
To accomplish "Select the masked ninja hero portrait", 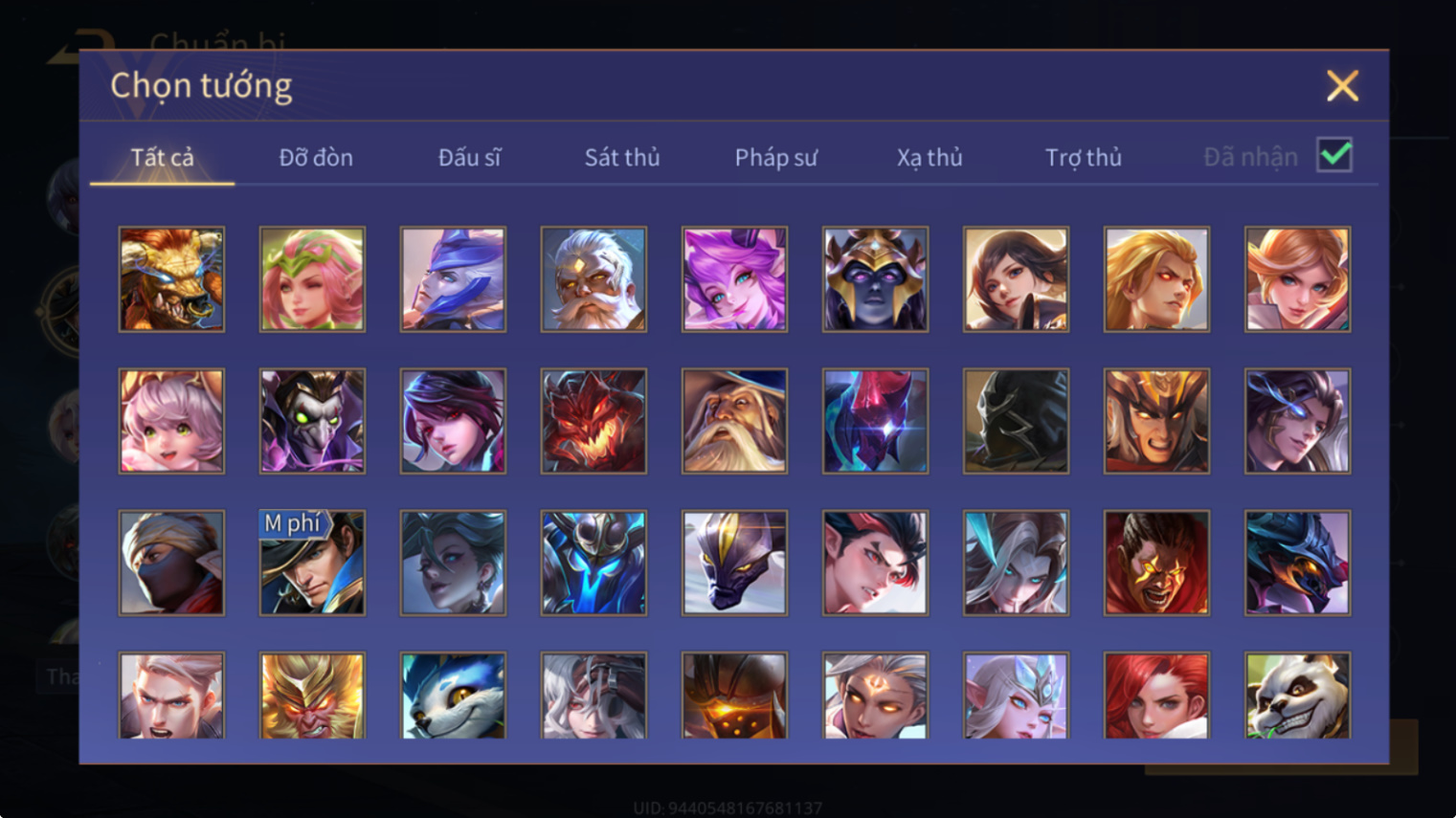I will (171, 563).
